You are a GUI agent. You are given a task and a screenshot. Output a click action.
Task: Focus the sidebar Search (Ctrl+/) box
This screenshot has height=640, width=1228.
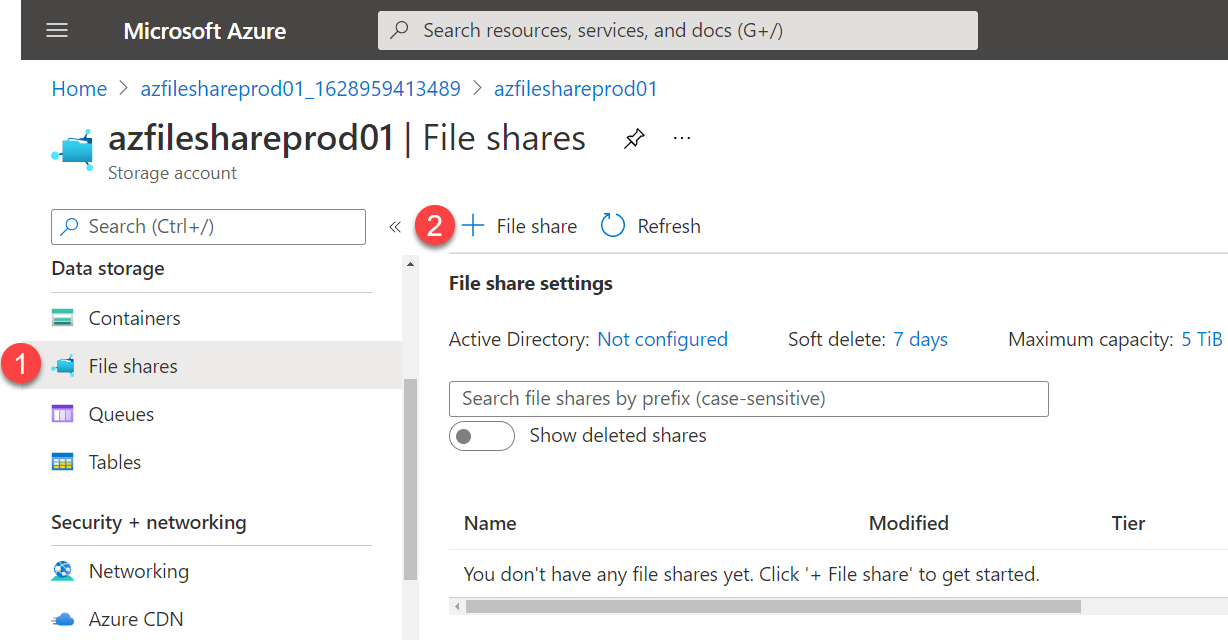coord(208,226)
